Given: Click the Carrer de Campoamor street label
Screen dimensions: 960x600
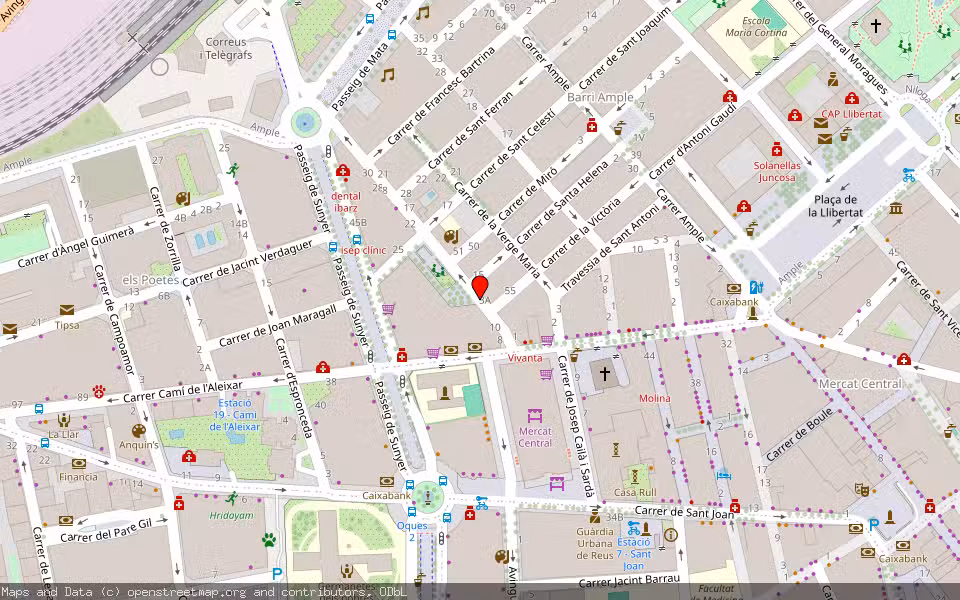Looking at the screenshot, I should [x=114, y=318].
